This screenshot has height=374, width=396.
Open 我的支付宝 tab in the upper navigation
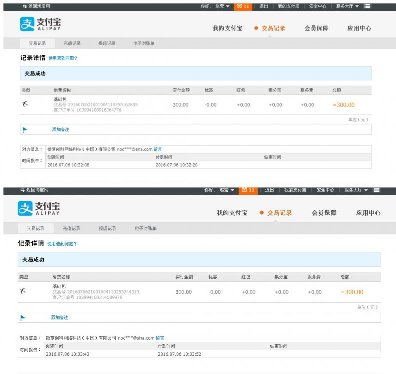click(x=227, y=28)
